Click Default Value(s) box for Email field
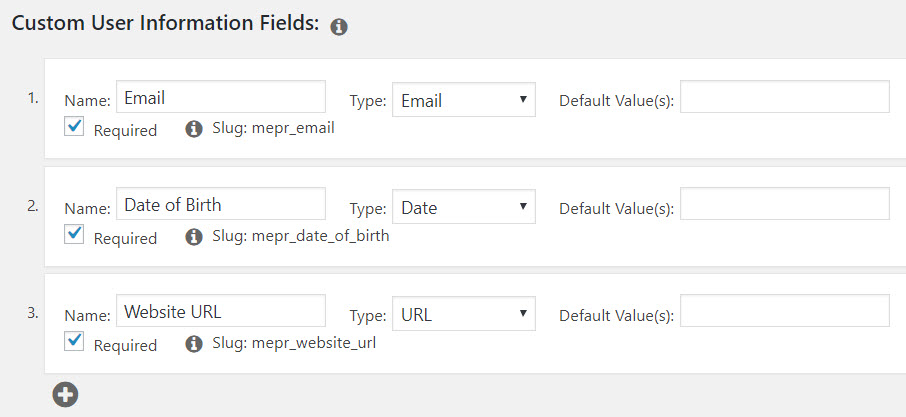This screenshot has height=417, width=906. pyautogui.click(x=785, y=97)
